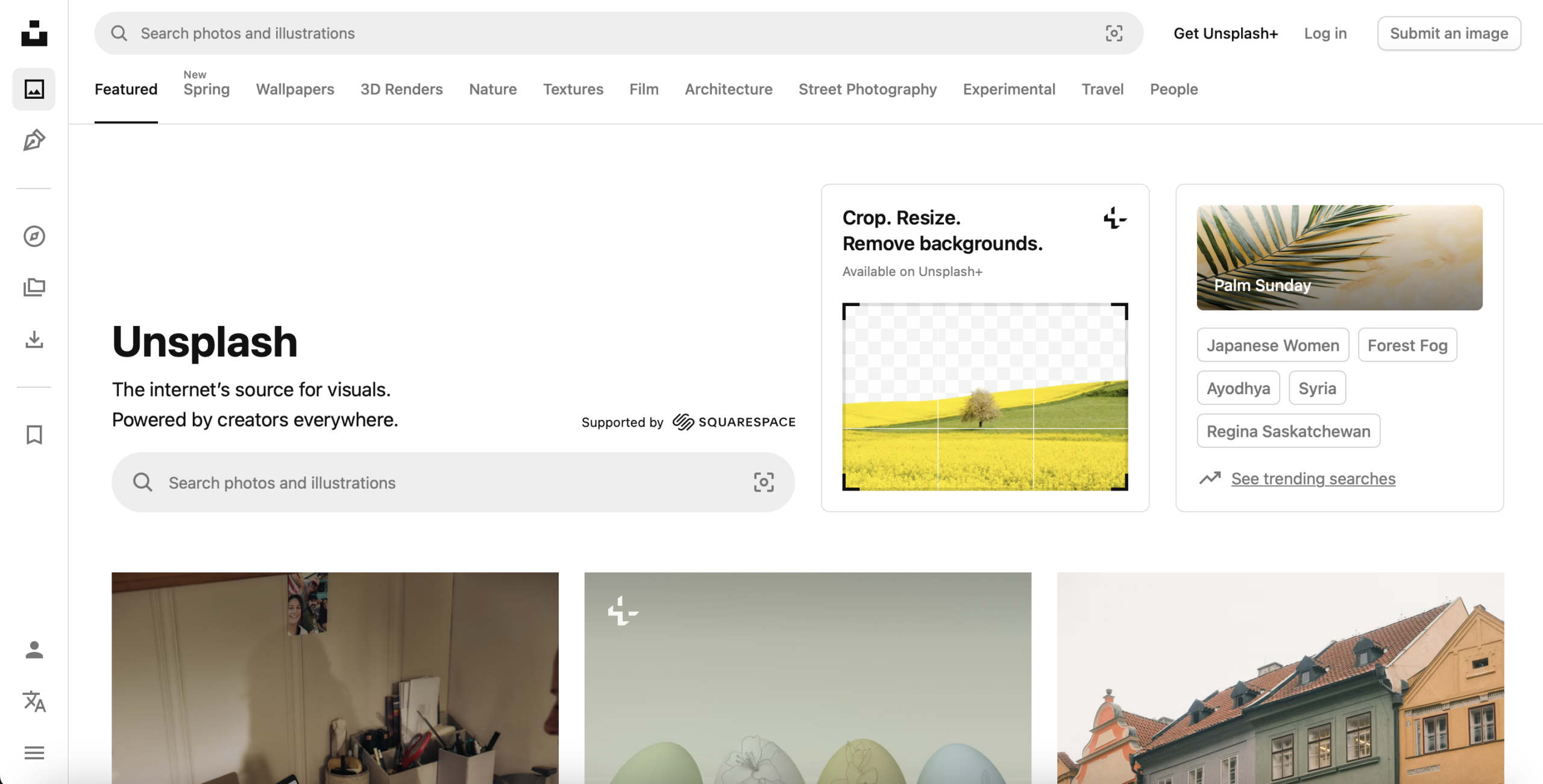Click visual search icon in hero search bar

(x=764, y=482)
